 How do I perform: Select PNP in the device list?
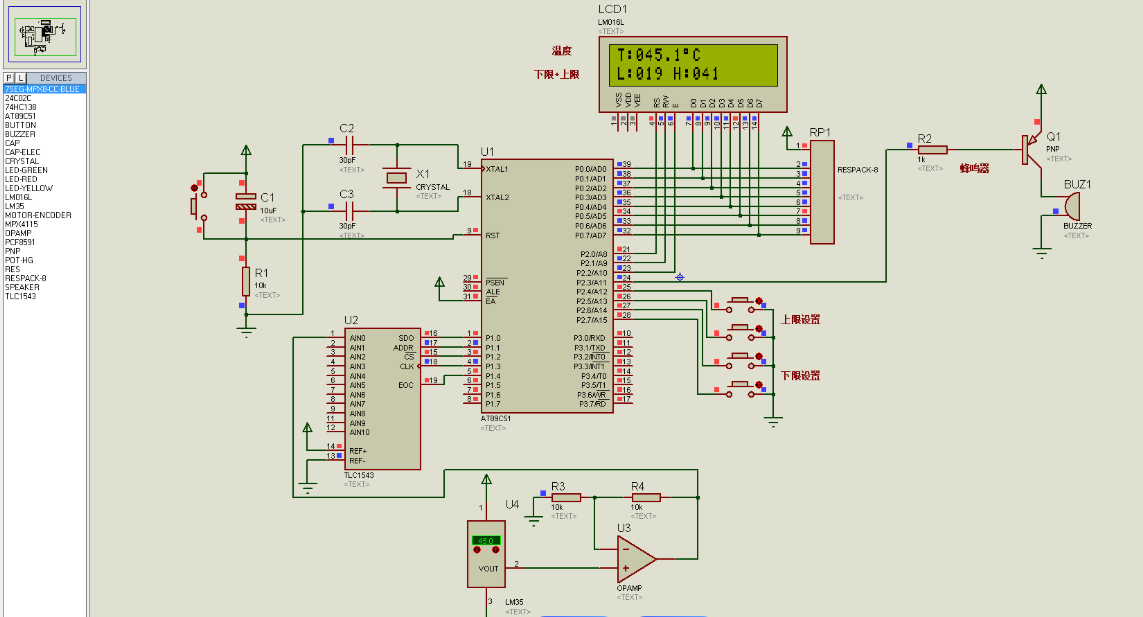[12, 251]
